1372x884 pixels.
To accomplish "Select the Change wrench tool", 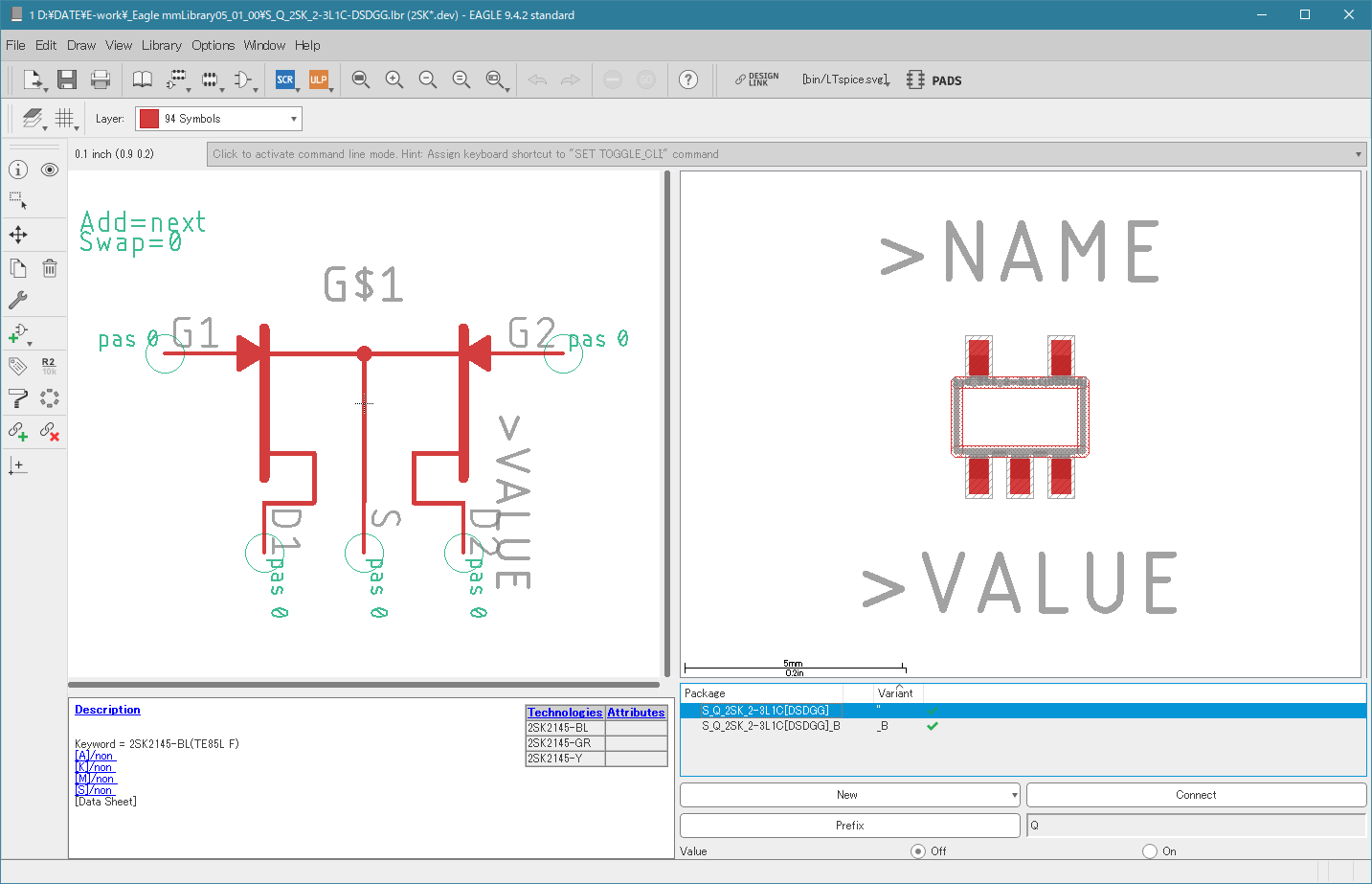I will point(18,301).
